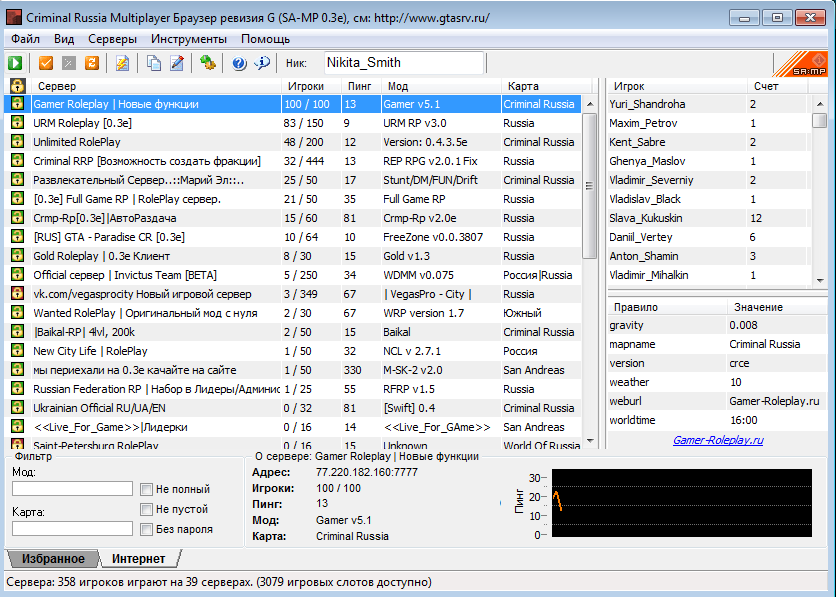The image size is (836, 597).
Task: Click the application icon in title bar
Action: pos(14,18)
